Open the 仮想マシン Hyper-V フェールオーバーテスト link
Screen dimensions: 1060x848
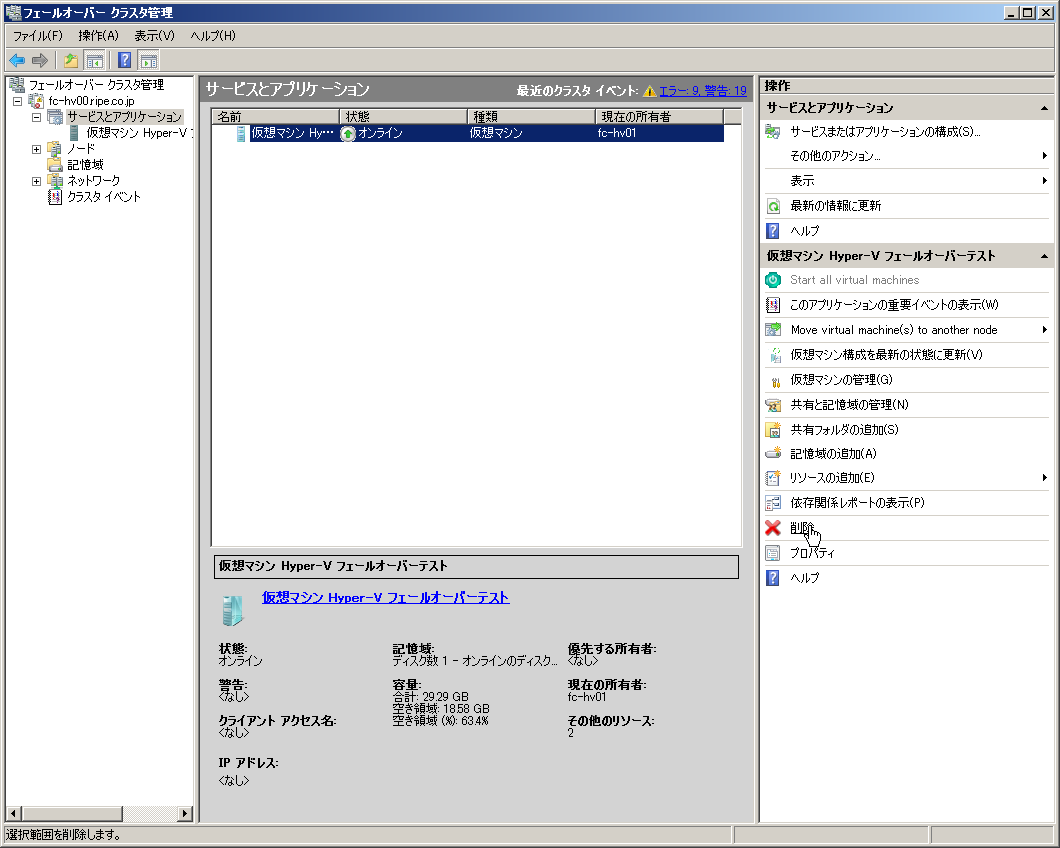click(385, 598)
